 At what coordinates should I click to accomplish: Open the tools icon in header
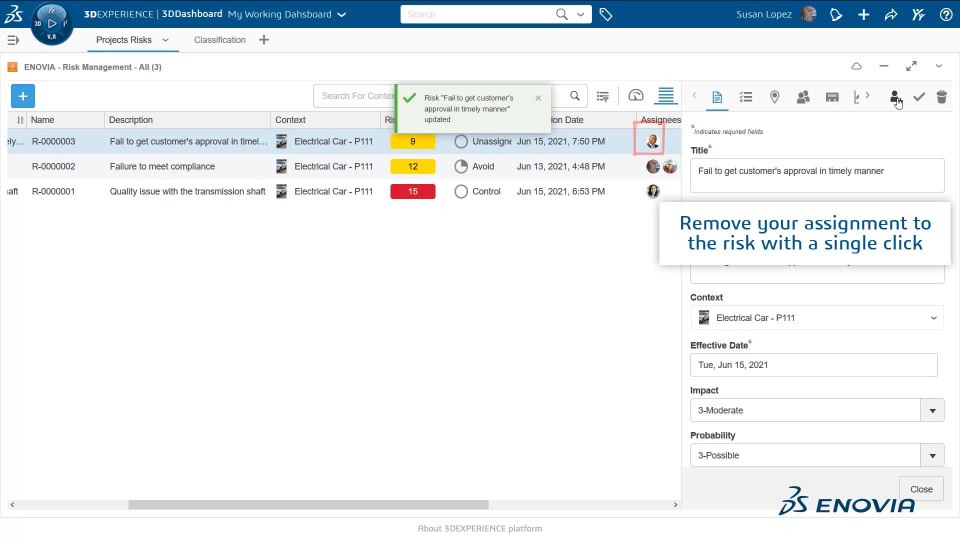[918, 14]
